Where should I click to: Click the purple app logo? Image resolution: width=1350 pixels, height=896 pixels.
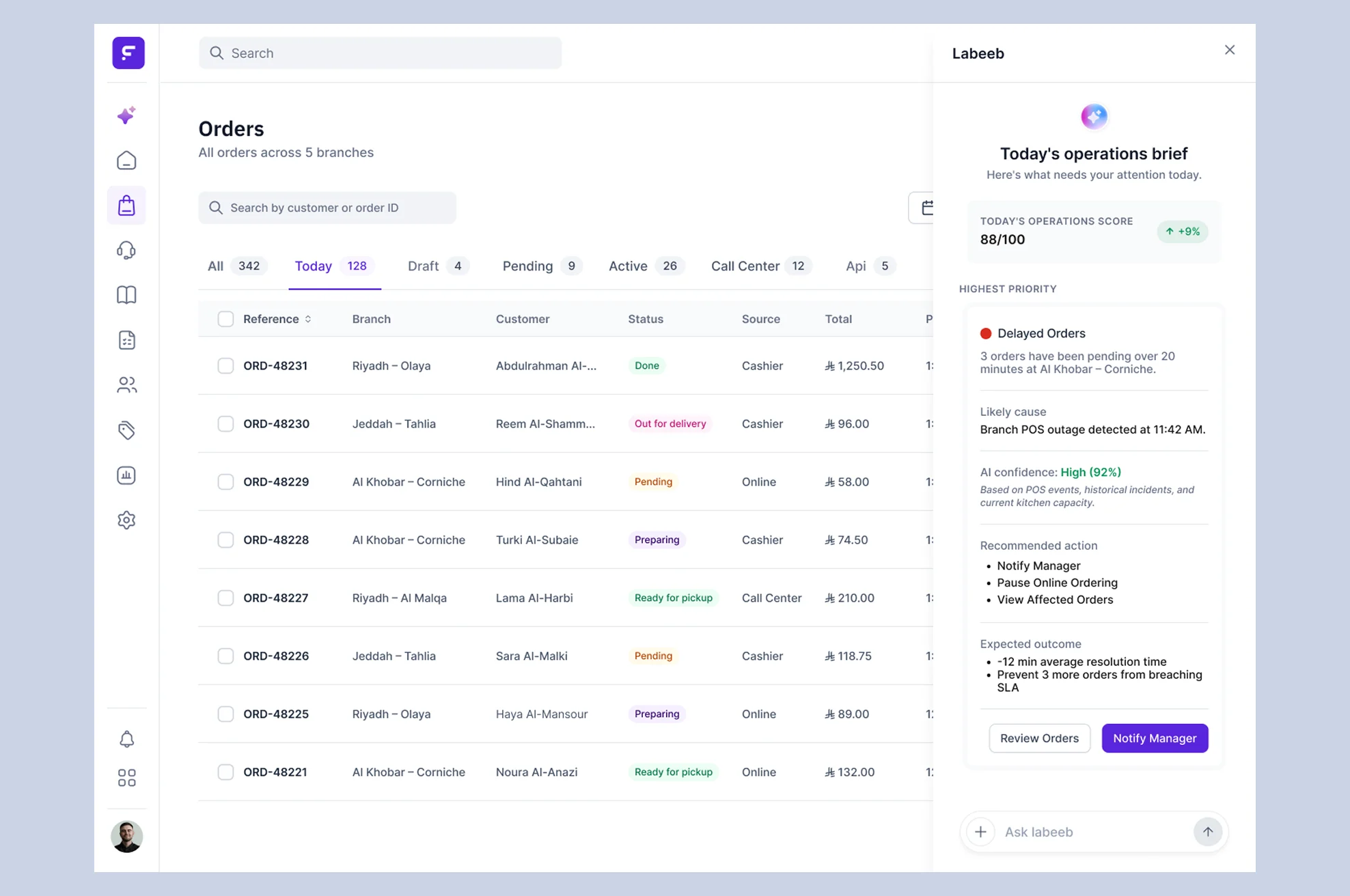pyautogui.click(x=128, y=53)
